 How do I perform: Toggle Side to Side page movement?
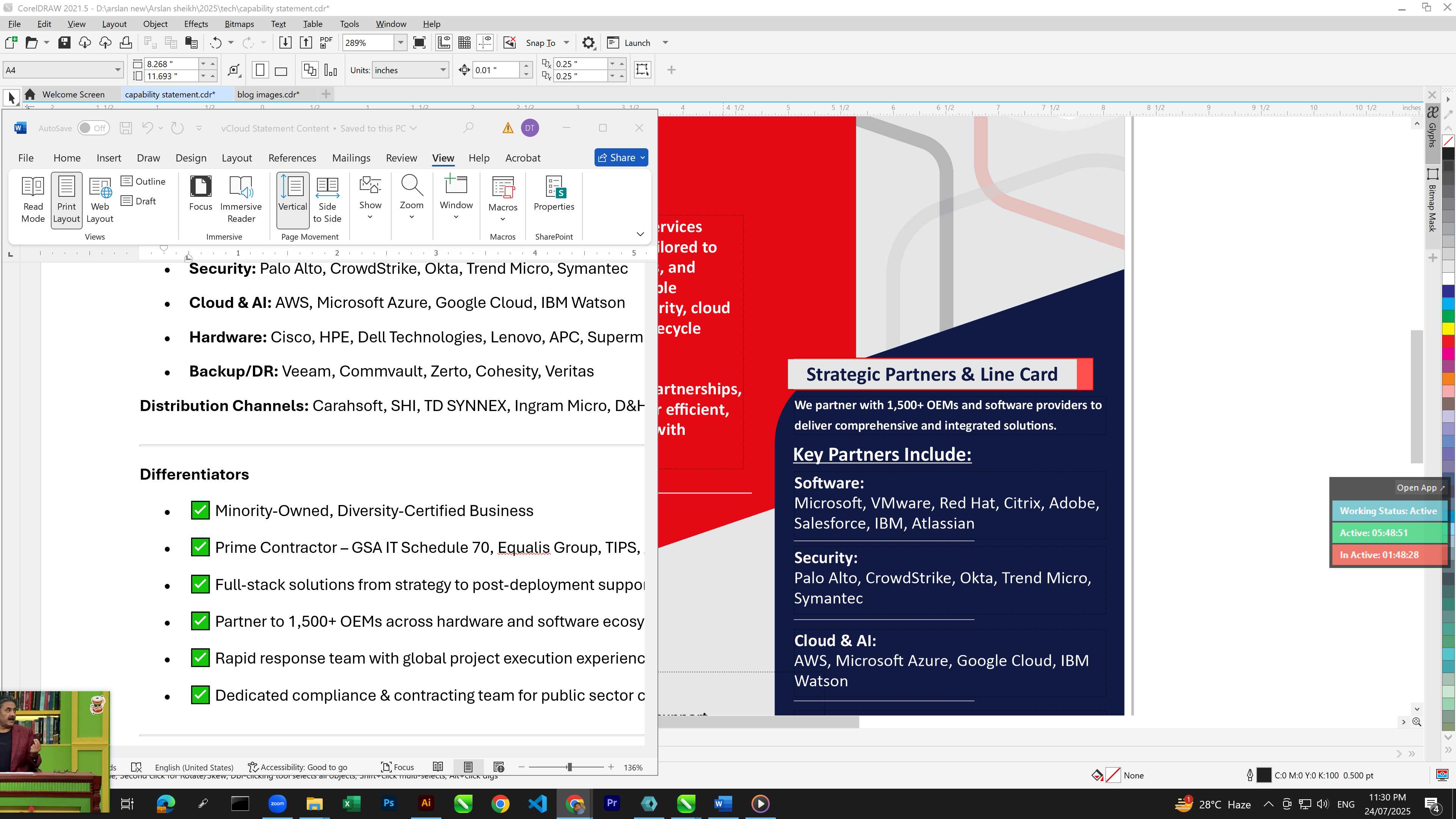327,199
